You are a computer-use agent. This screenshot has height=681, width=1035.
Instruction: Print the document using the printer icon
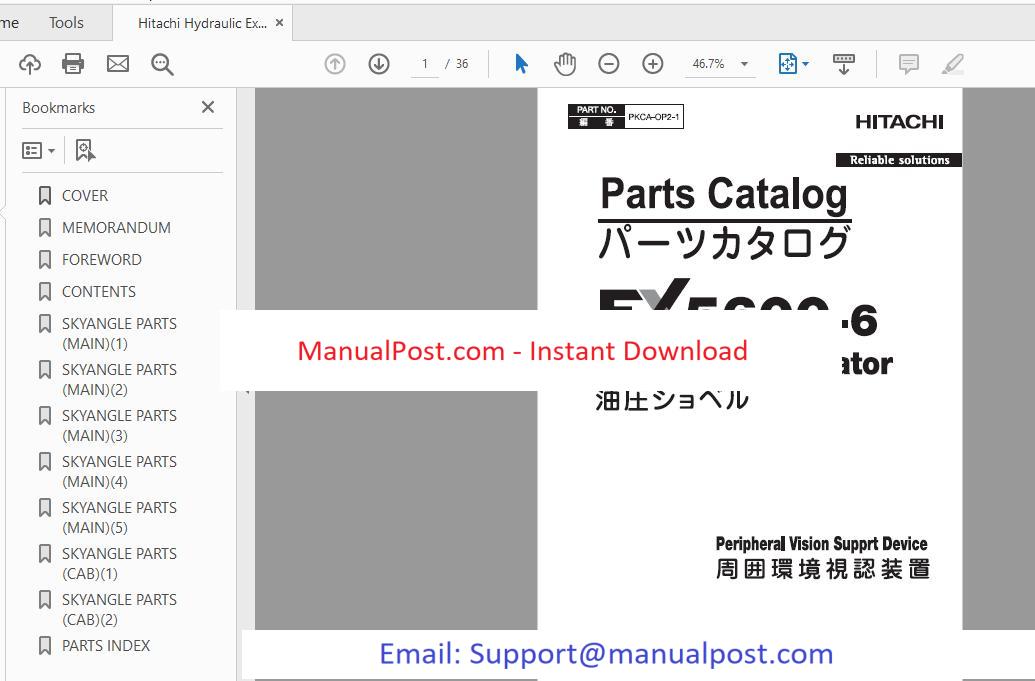tap(73, 64)
